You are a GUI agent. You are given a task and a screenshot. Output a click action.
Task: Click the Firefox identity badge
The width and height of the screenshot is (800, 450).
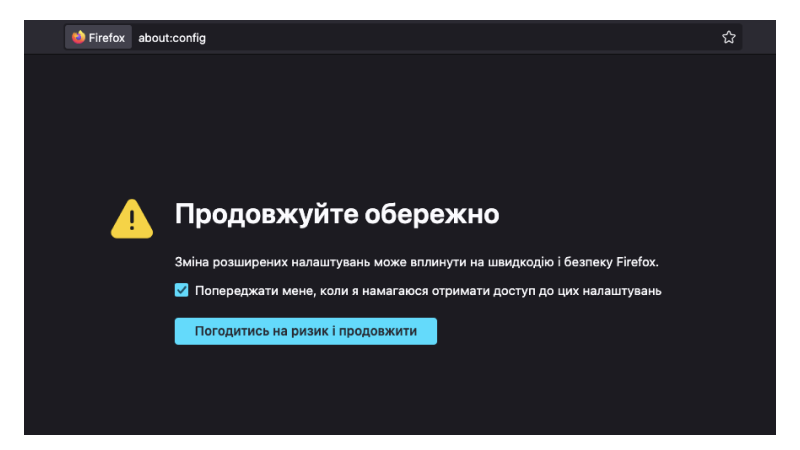[98, 37]
